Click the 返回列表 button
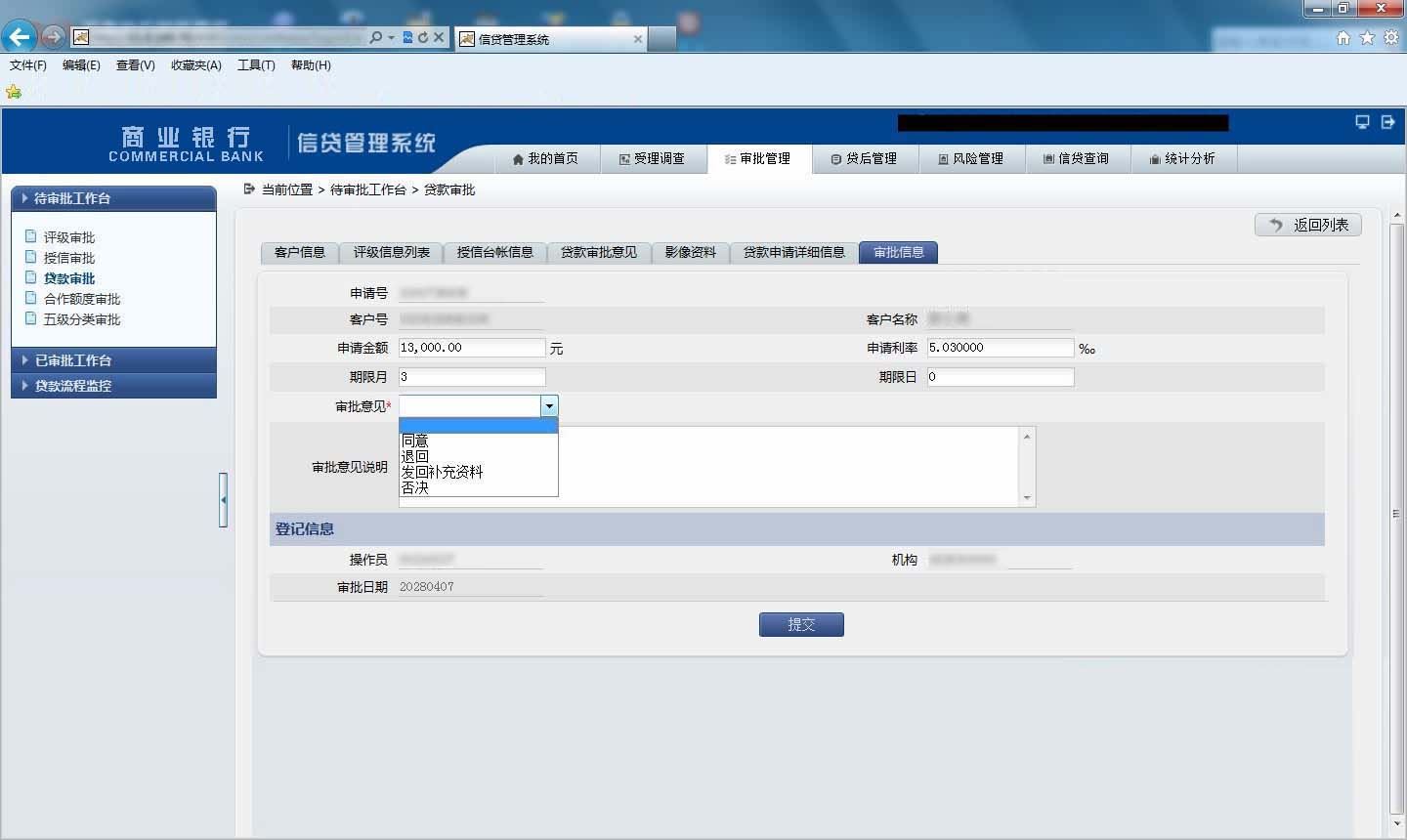This screenshot has width=1407, height=840. pos(1308,225)
